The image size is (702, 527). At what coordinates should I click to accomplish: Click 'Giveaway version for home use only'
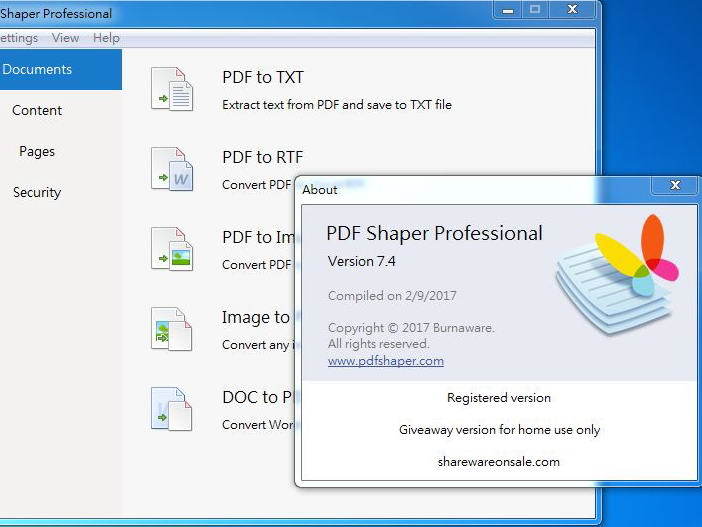coord(499,430)
